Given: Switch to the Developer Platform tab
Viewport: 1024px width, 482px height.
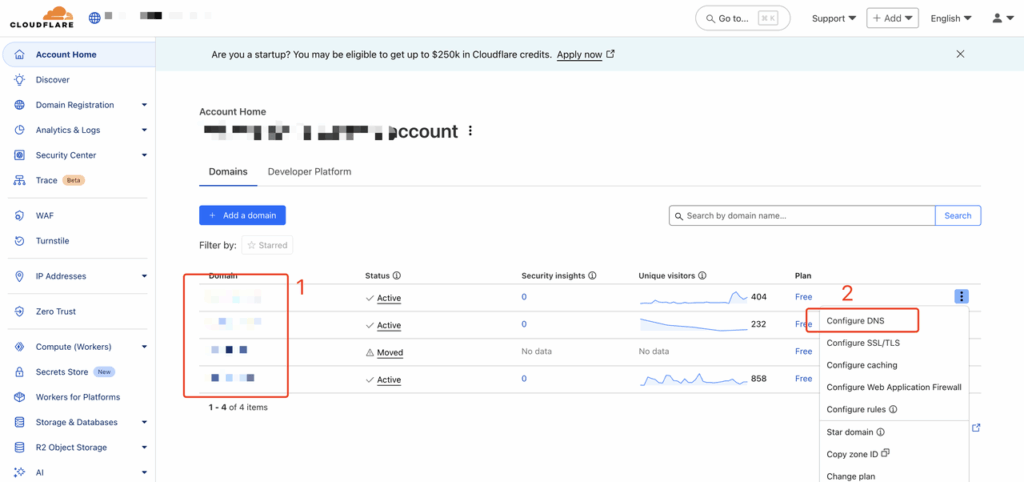Looking at the screenshot, I should coord(310,172).
